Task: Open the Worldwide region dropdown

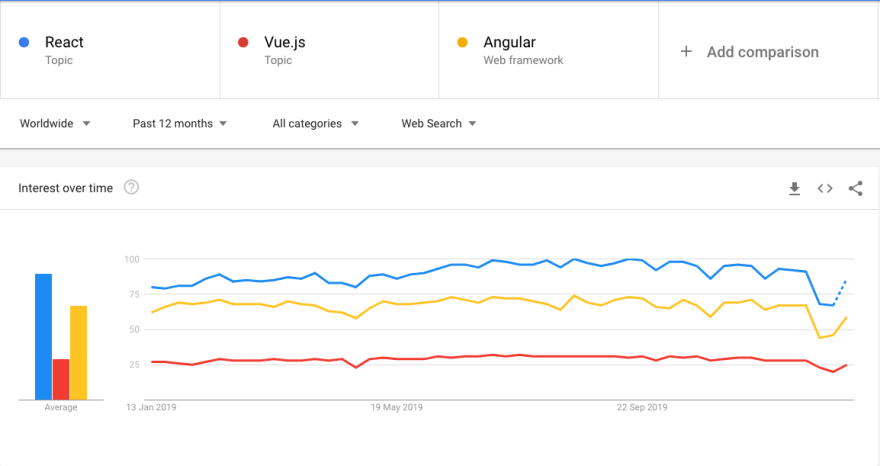Action: (x=56, y=124)
